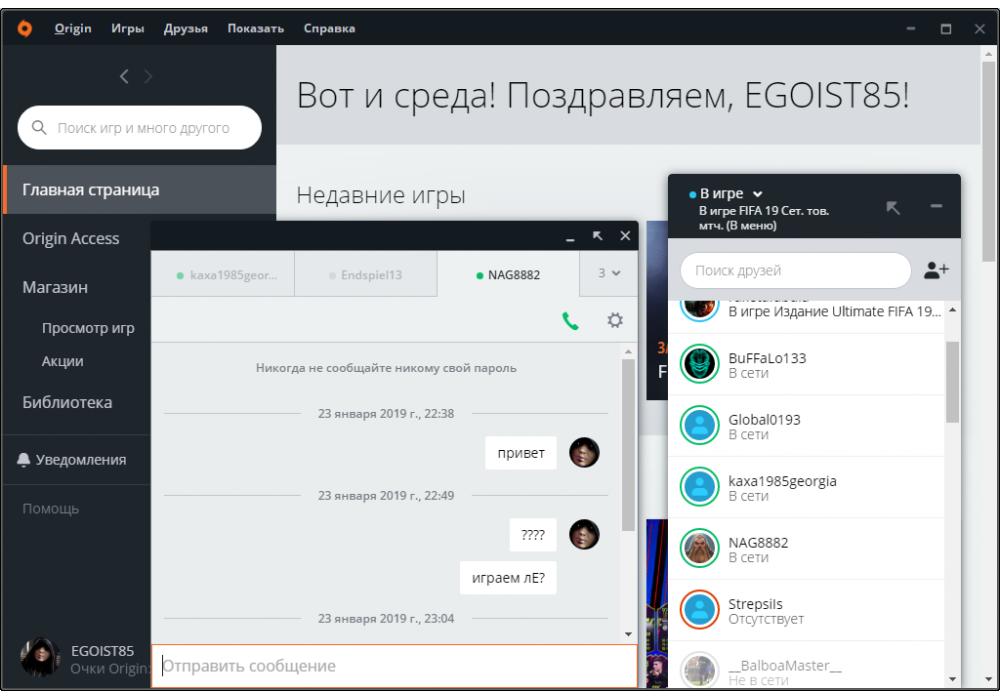
Task: Click the notifications bell icon
Action: [x=23, y=460]
